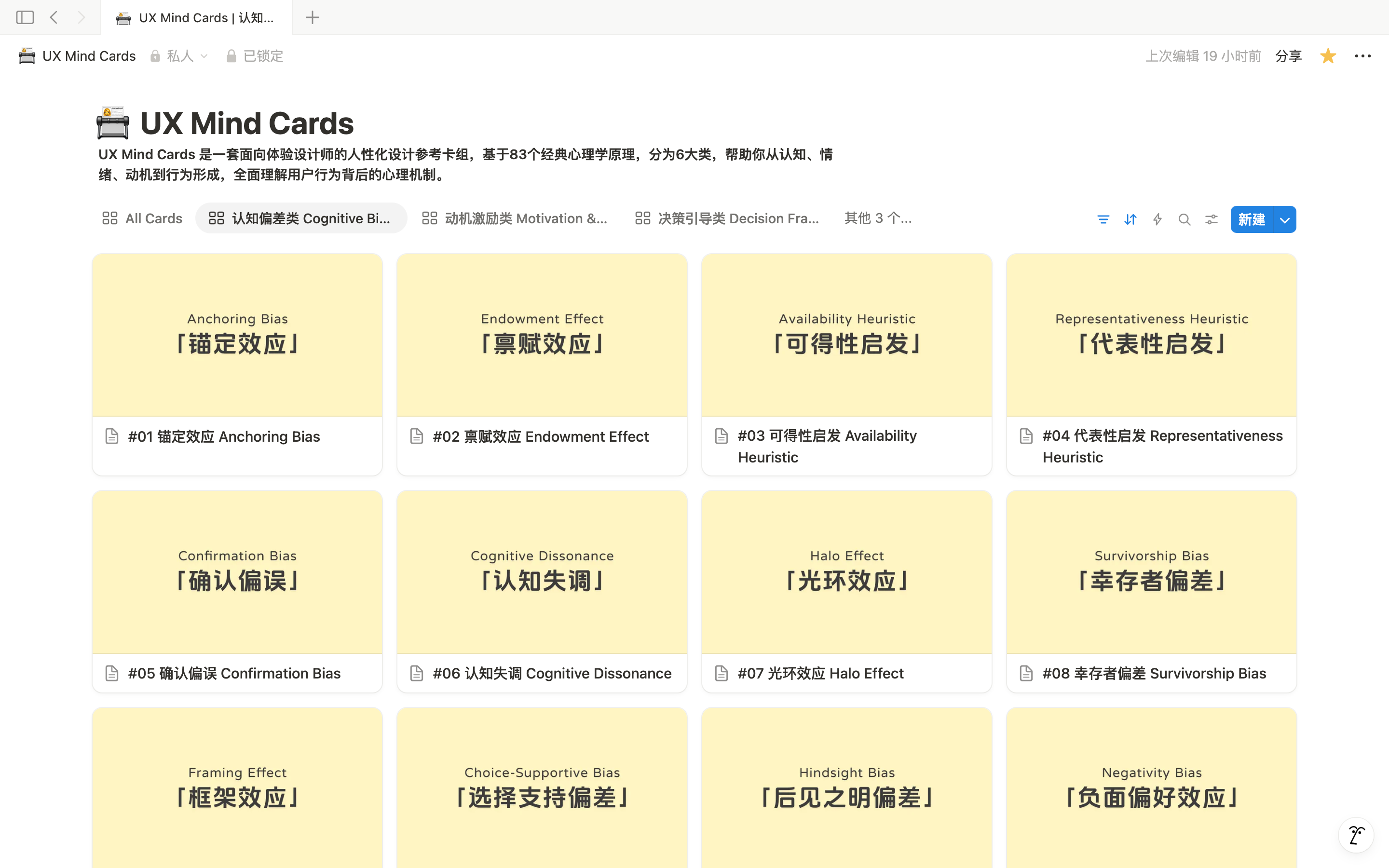Open the Framing Effect 框架效应 card

(x=237, y=788)
